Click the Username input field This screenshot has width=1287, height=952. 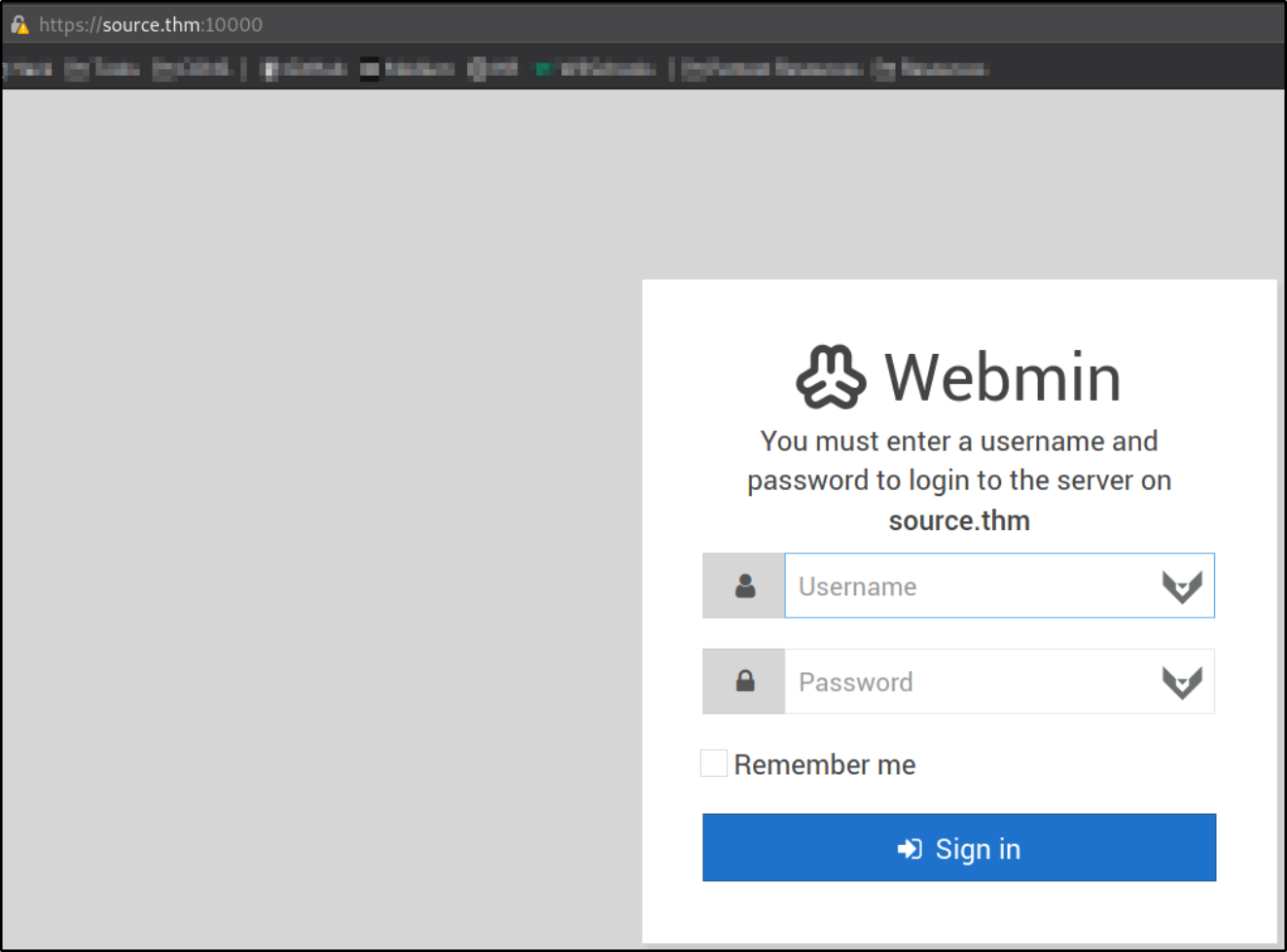click(999, 585)
